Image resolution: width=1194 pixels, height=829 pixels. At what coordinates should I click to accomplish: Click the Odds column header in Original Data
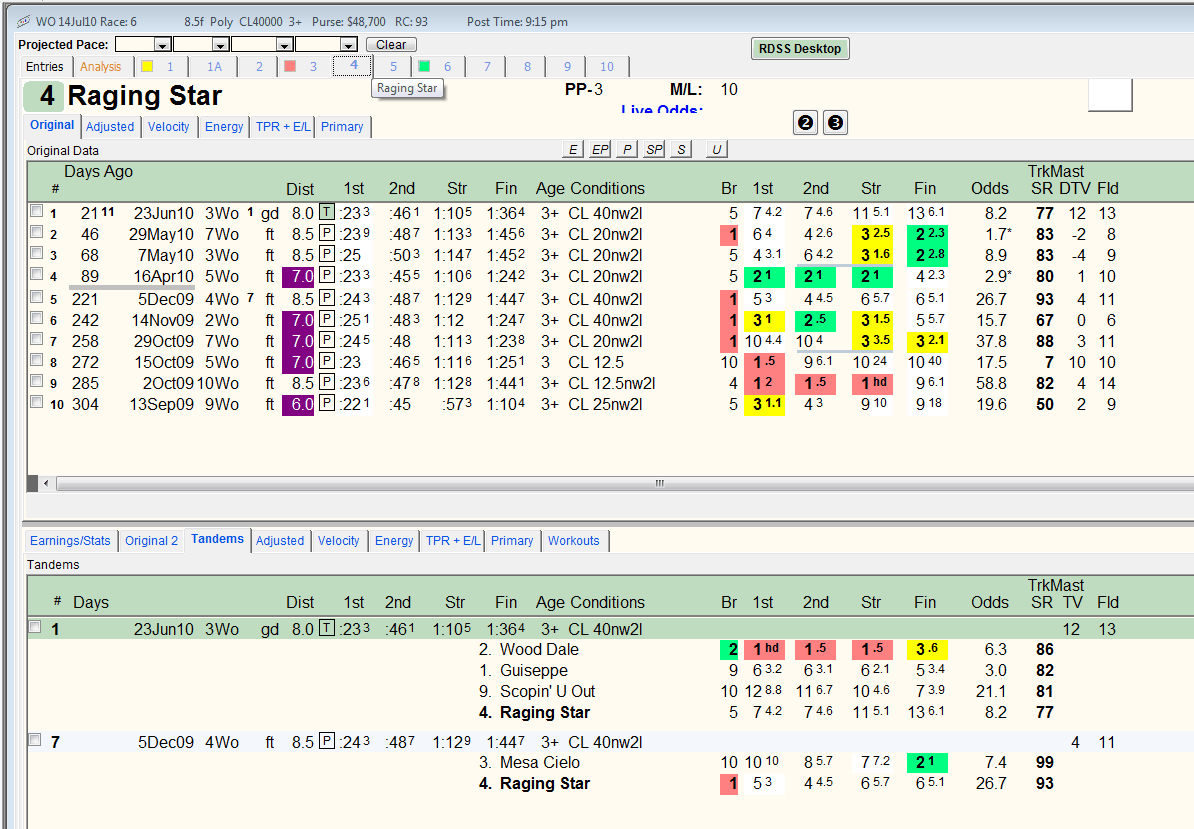pos(990,188)
